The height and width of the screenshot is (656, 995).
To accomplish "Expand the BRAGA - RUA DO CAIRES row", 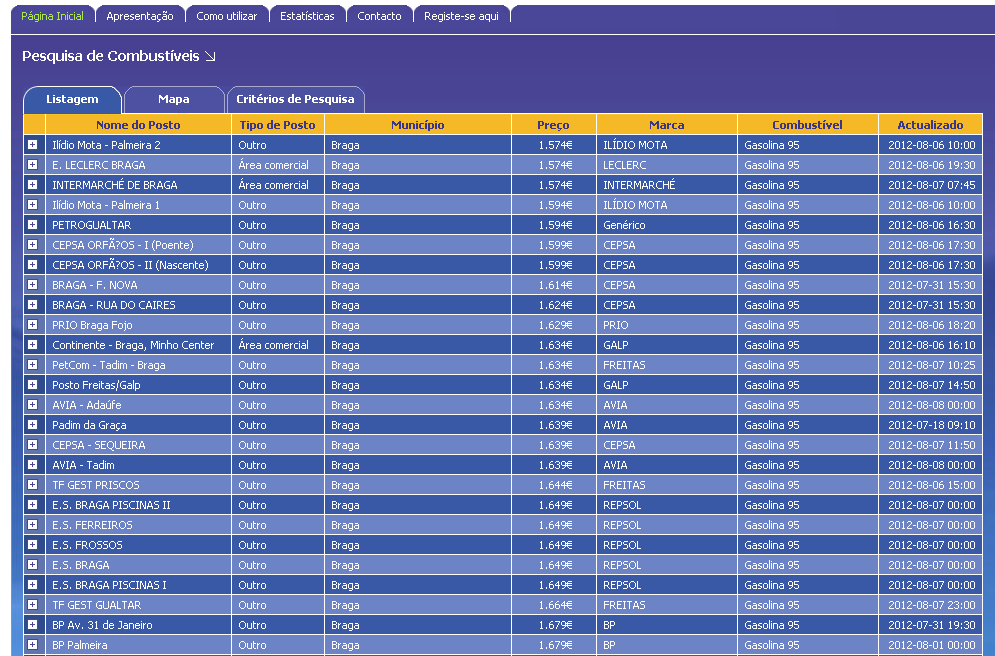I will 32,305.
